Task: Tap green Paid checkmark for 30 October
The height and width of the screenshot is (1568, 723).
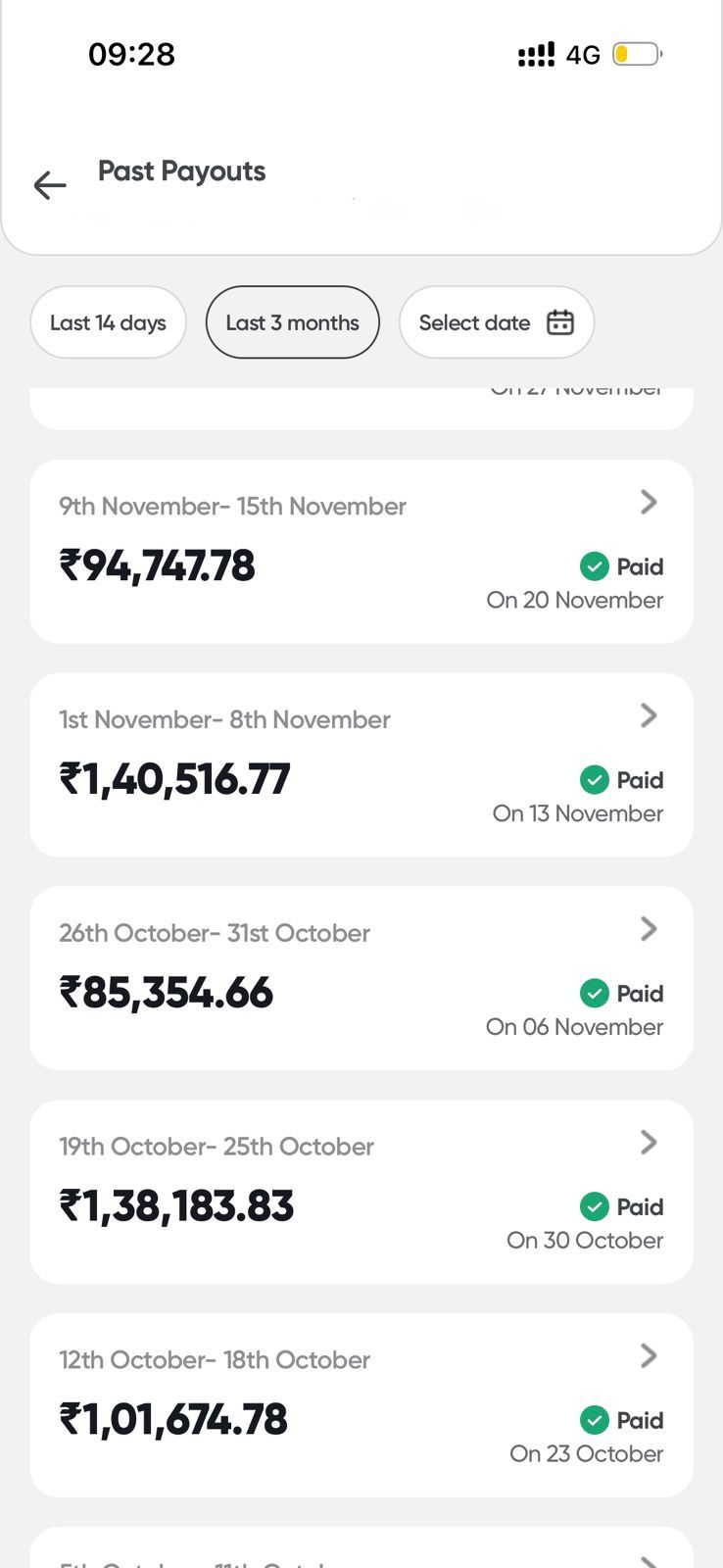Action: [595, 1207]
